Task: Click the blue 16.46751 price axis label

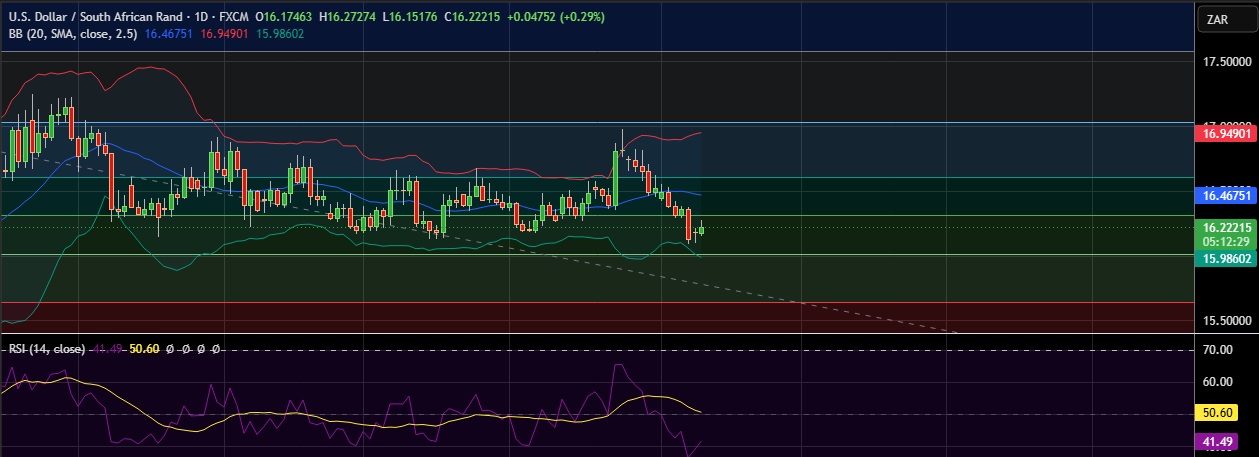Action: [1225, 198]
